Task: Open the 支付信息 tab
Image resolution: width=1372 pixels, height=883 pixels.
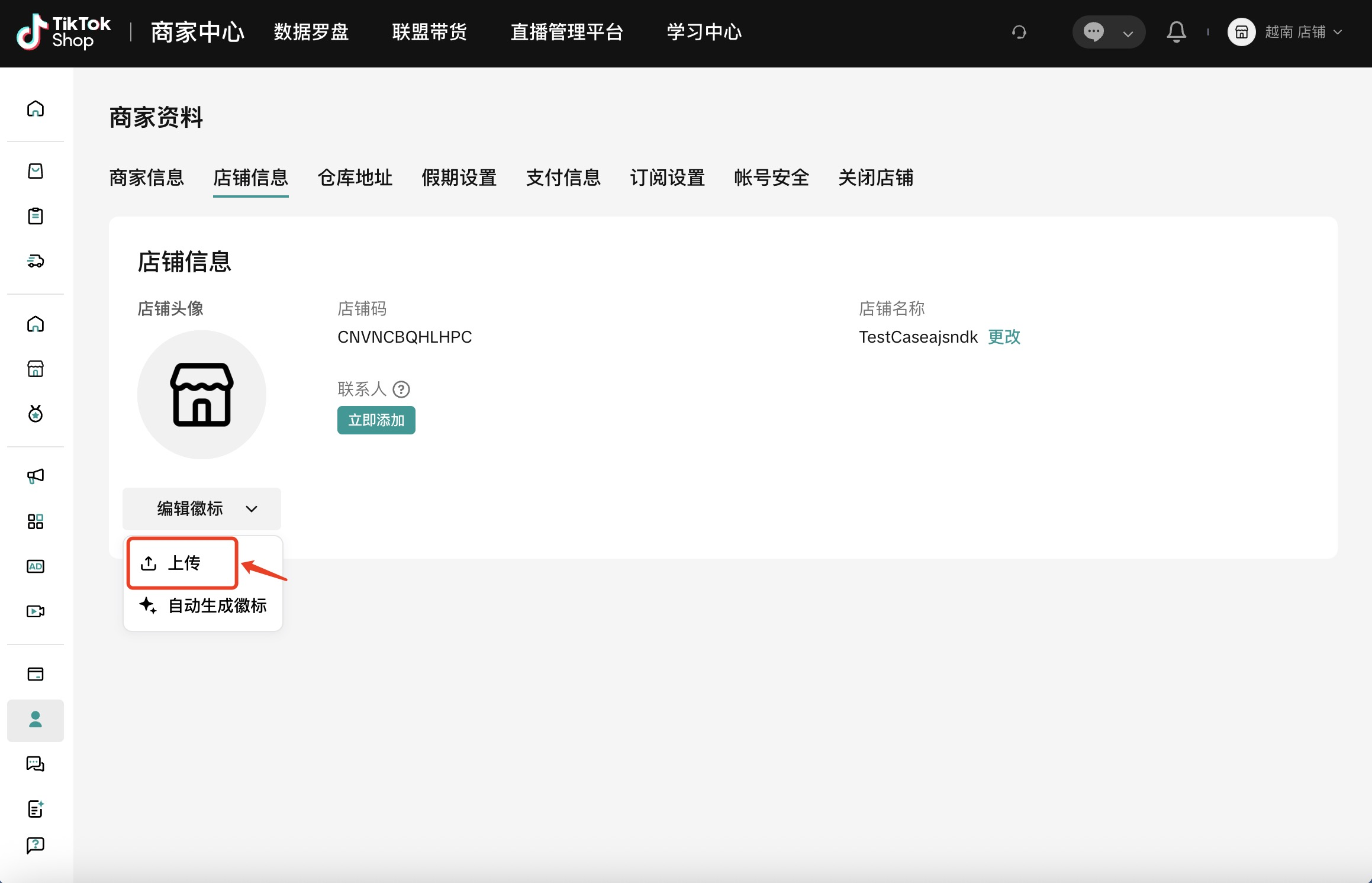Action: click(x=563, y=178)
